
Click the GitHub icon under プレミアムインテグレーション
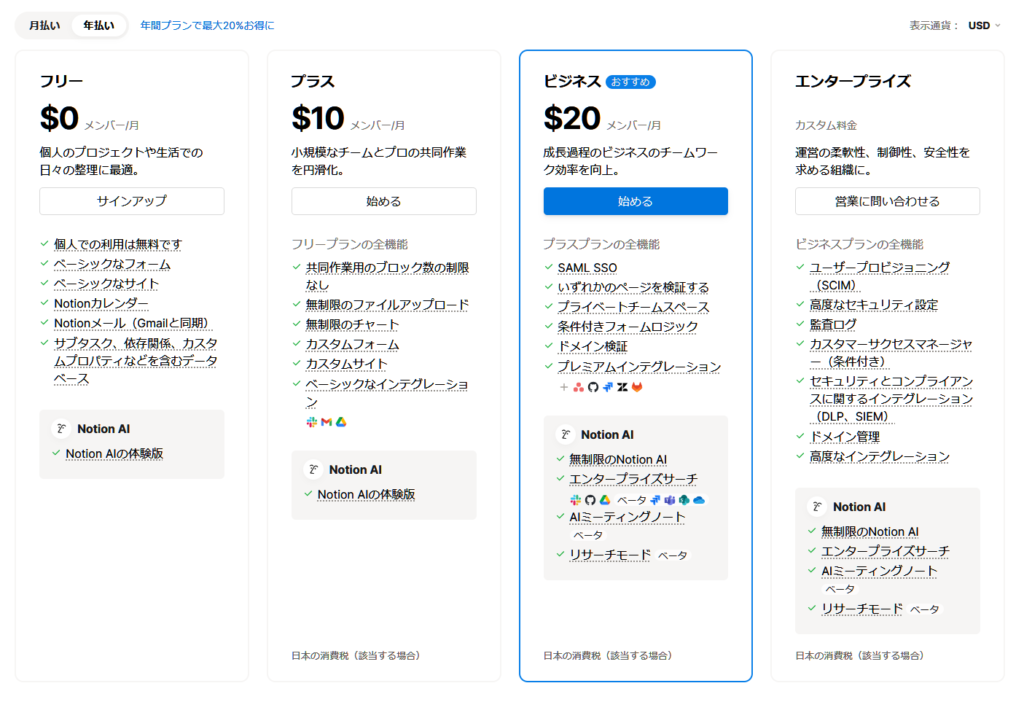click(x=593, y=387)
